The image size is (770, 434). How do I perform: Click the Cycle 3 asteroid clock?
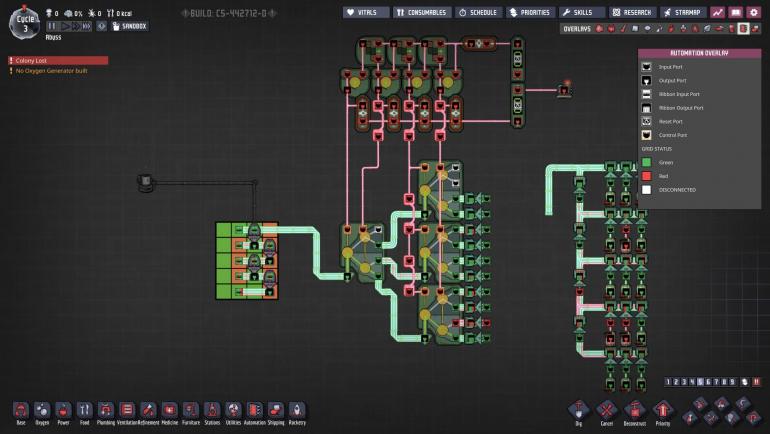click(x=25, y=23)
